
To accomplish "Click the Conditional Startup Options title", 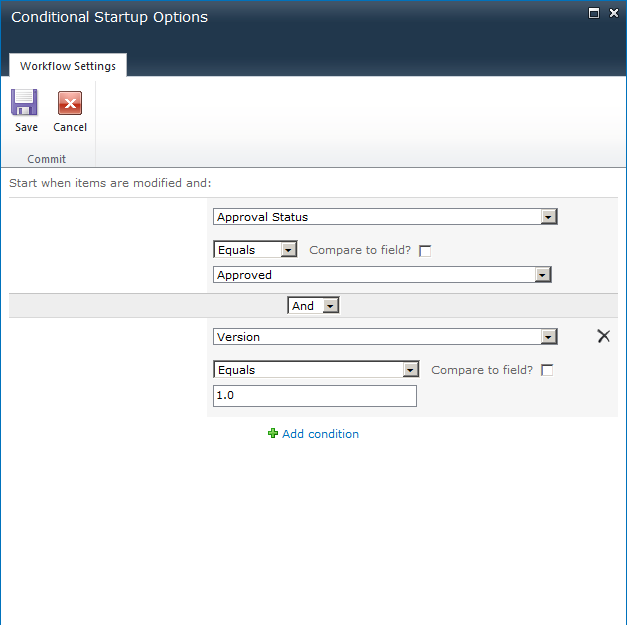I will tap(109, 17).
